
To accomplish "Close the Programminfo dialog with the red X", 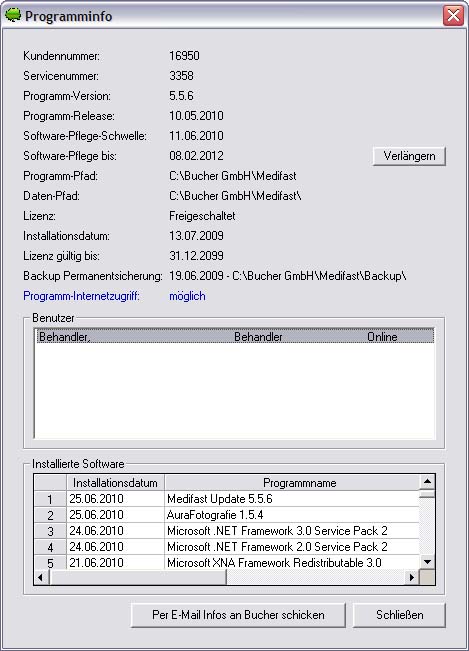I will pyautogui.click(x=453, y=16).
